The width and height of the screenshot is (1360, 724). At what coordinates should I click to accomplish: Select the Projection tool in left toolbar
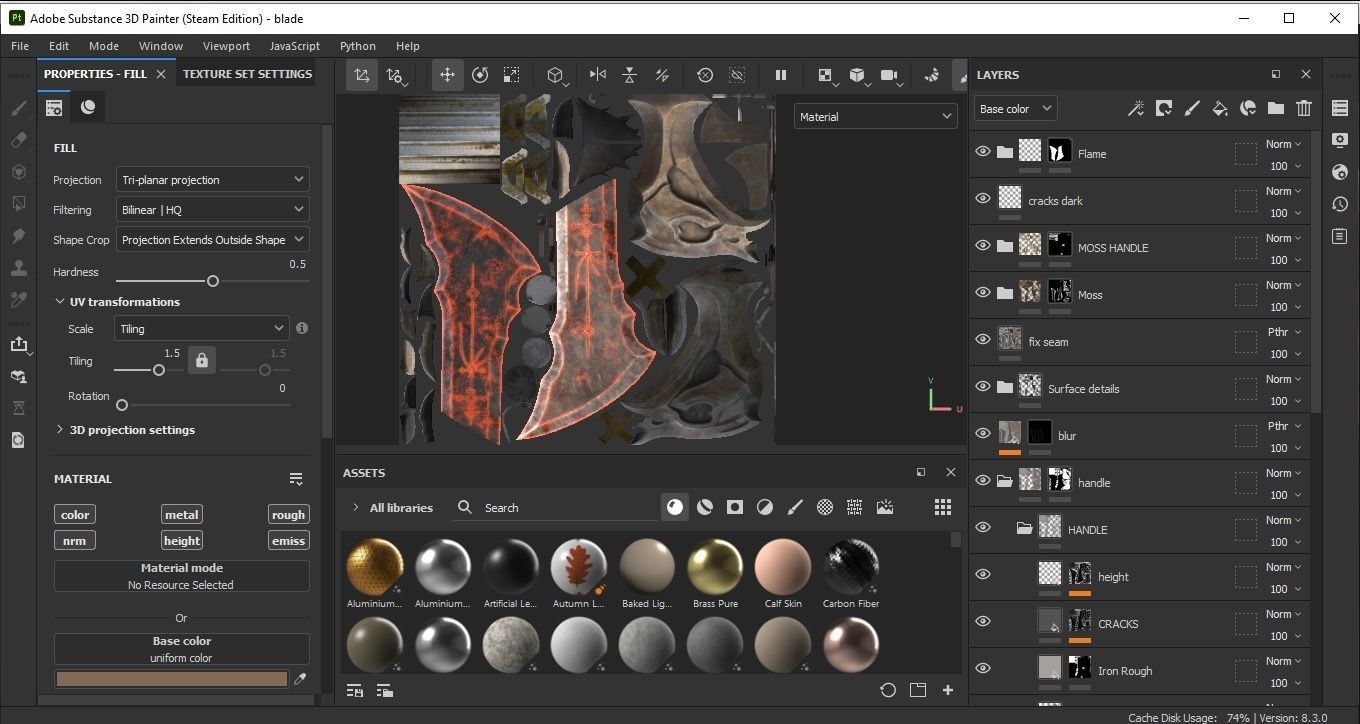point(18,172)
